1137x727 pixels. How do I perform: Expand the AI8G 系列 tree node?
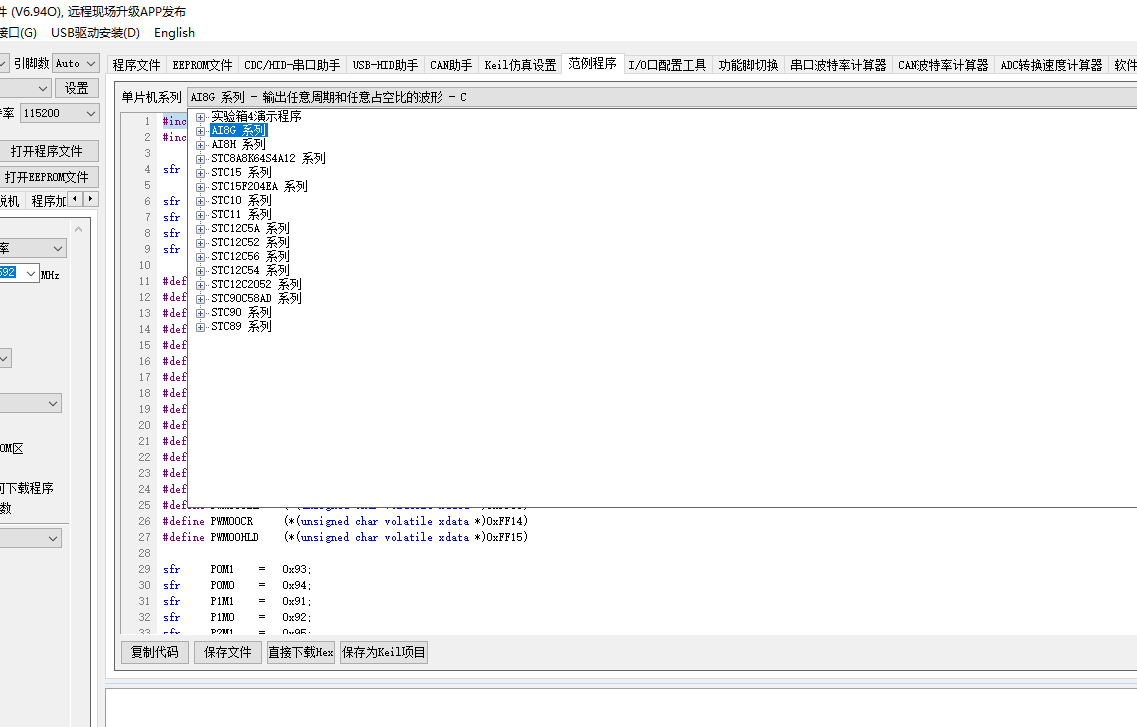201,131
